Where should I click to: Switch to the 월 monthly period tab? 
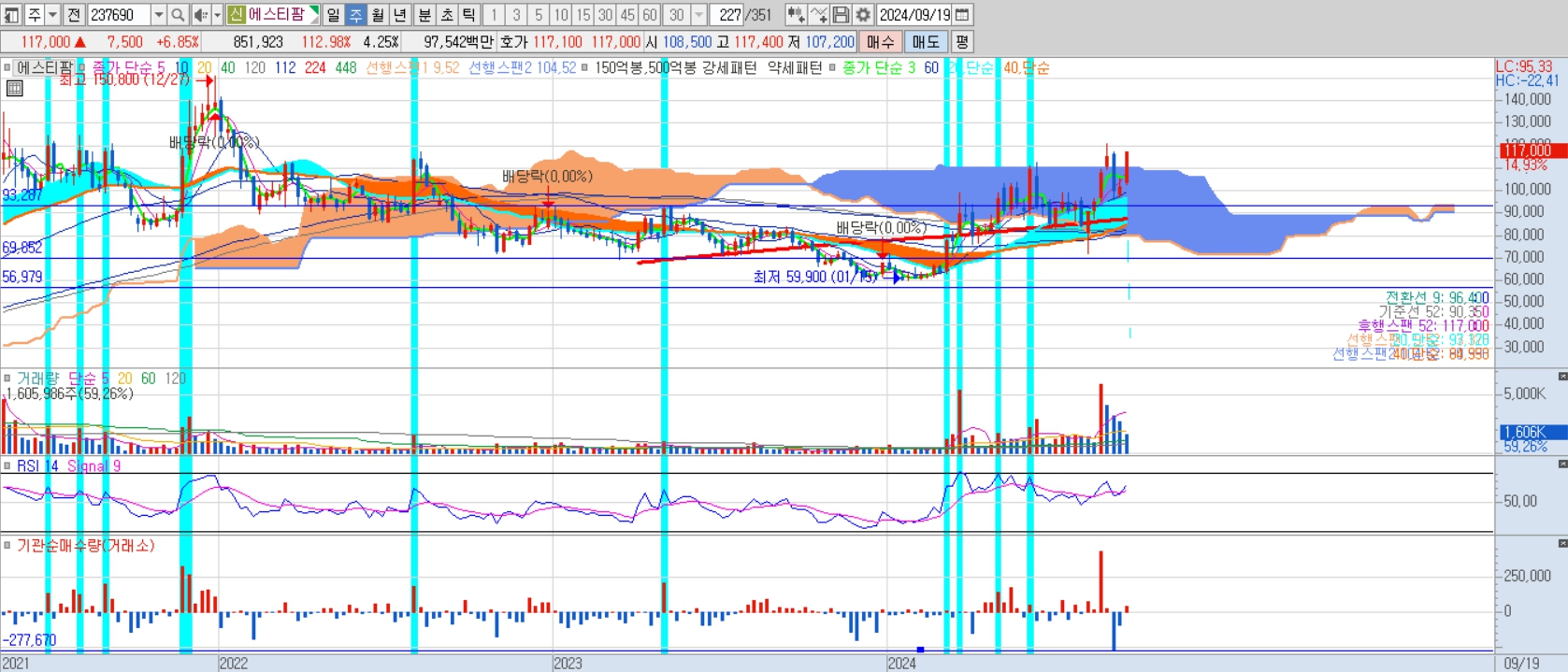[378, 15]
